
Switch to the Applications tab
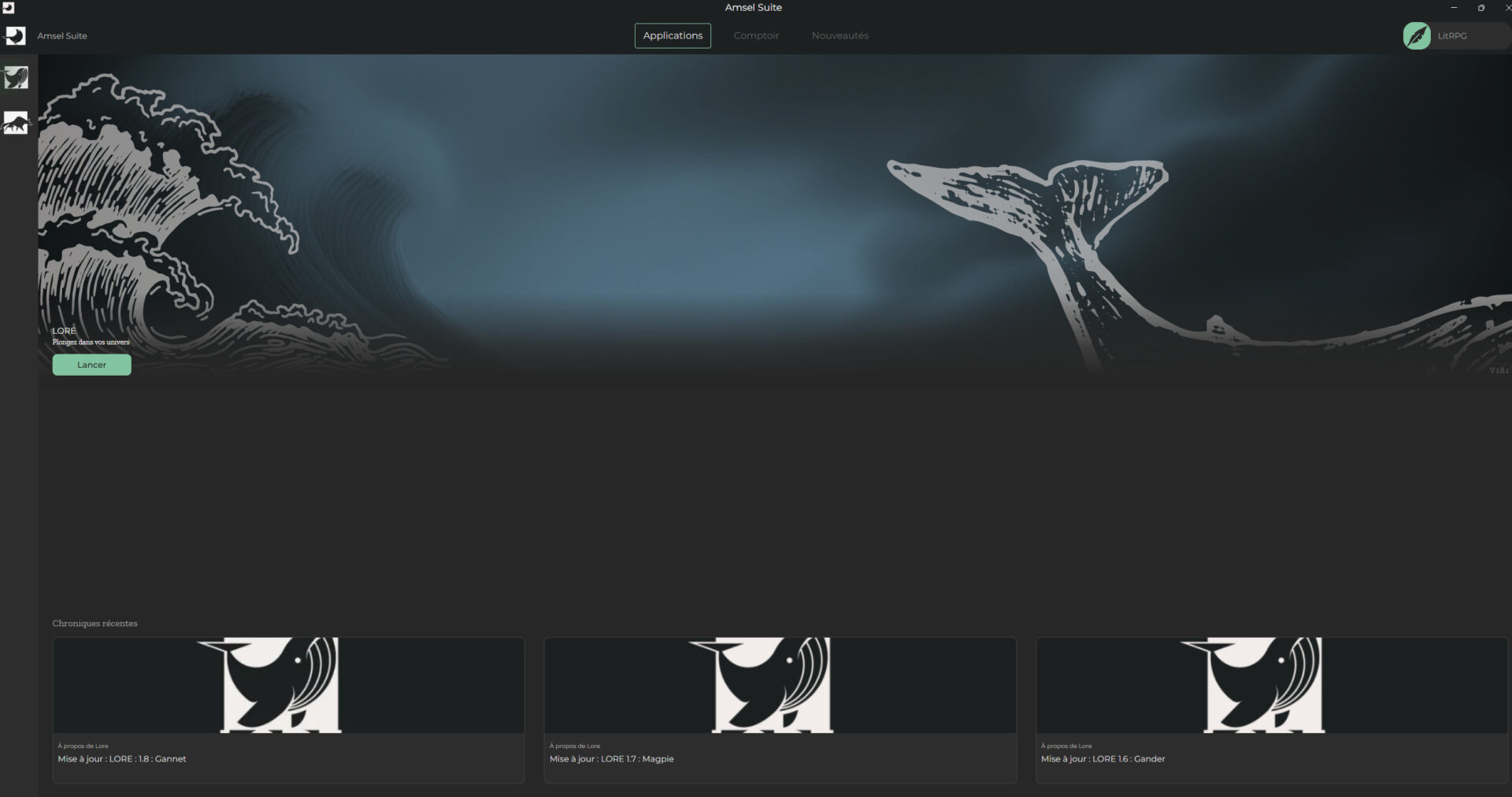tap(673, 35)
